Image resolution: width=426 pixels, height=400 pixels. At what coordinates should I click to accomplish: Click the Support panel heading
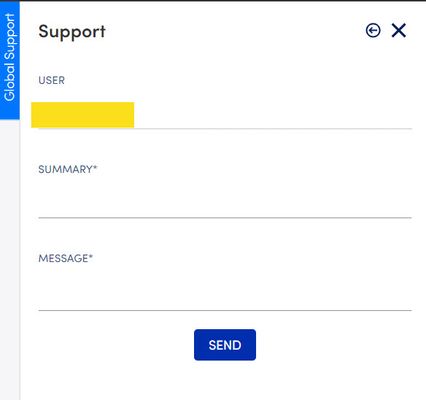(x=72, y=32)
